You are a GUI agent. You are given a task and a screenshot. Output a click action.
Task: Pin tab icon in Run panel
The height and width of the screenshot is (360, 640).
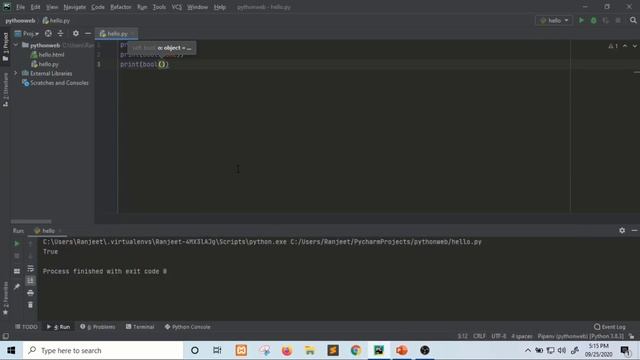[x=17, y=287]
